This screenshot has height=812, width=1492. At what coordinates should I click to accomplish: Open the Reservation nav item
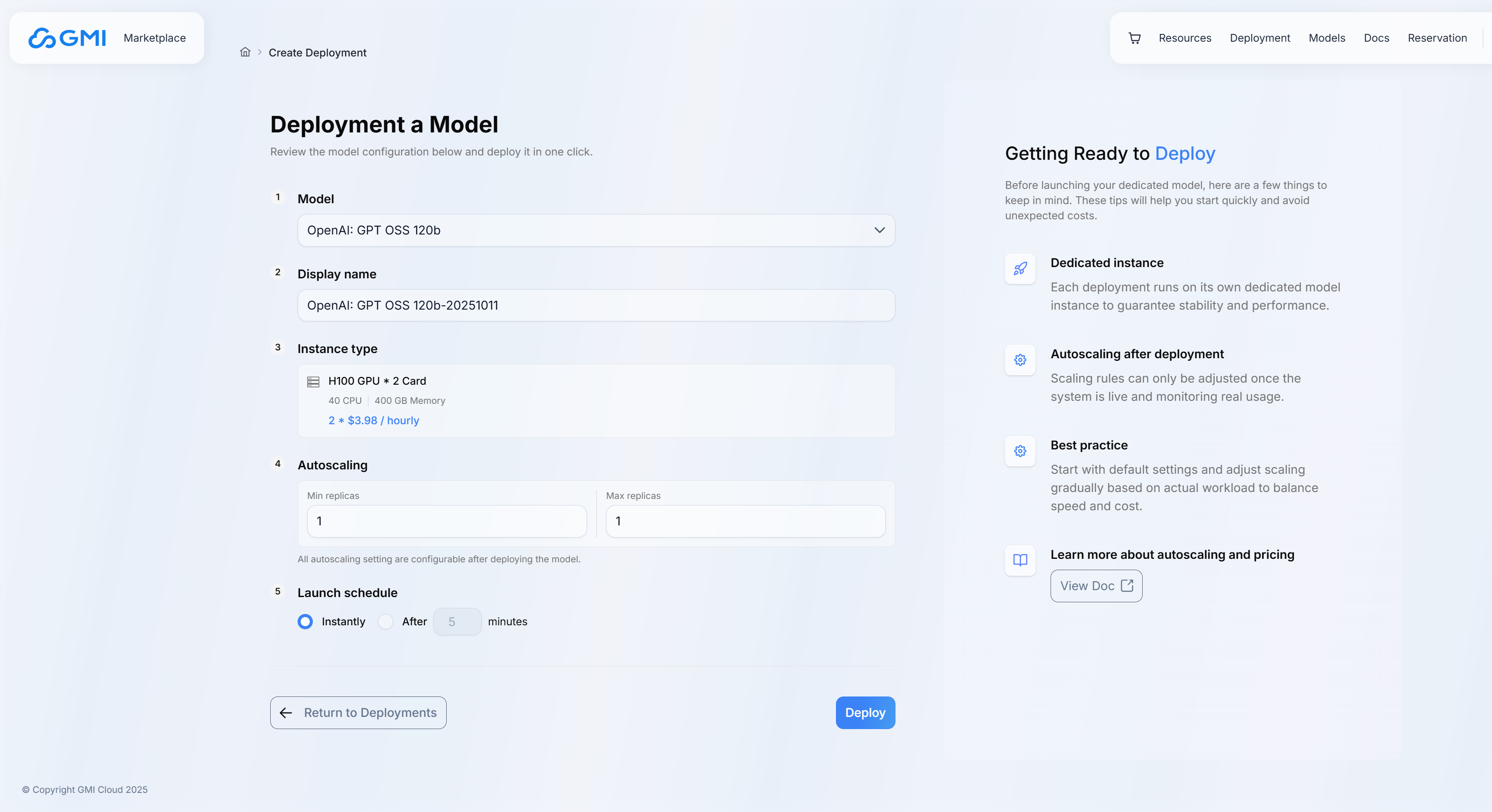pyautogui.click(x=1437, y=38)
